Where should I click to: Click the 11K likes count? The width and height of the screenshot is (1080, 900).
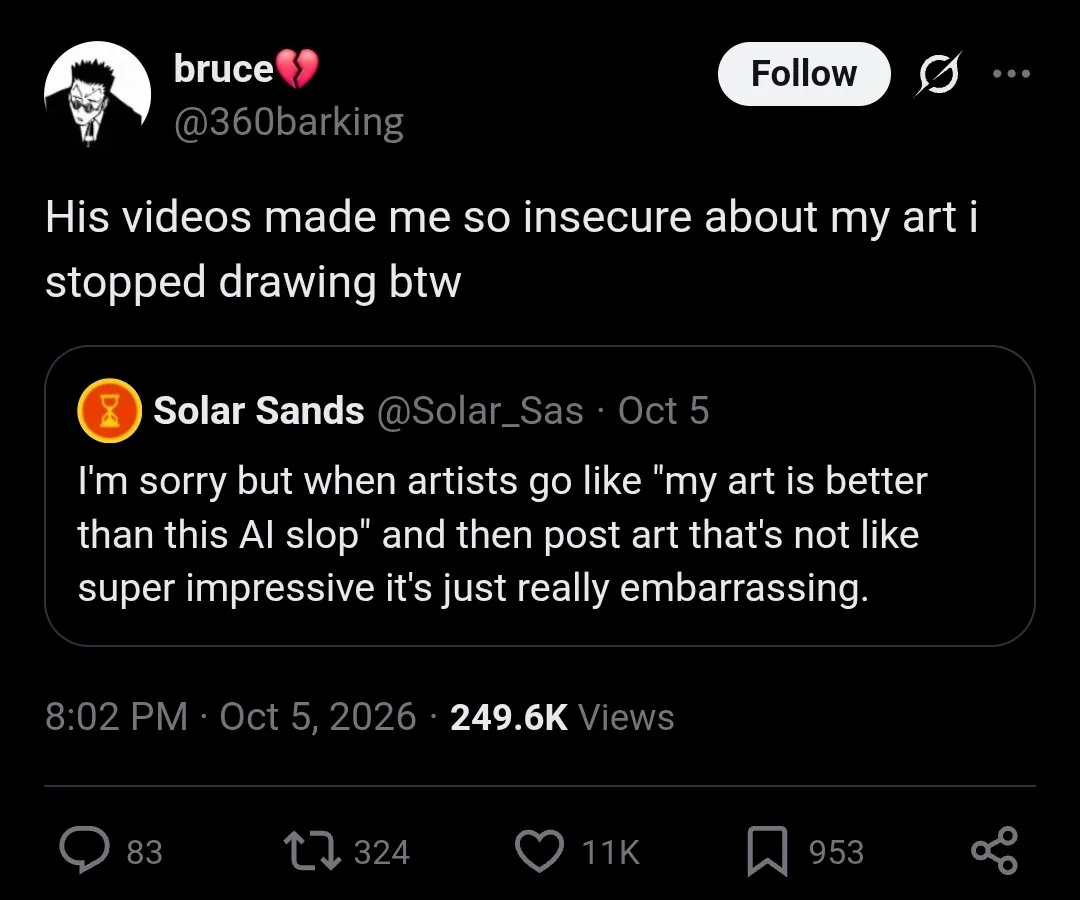(x=610, y=852)
